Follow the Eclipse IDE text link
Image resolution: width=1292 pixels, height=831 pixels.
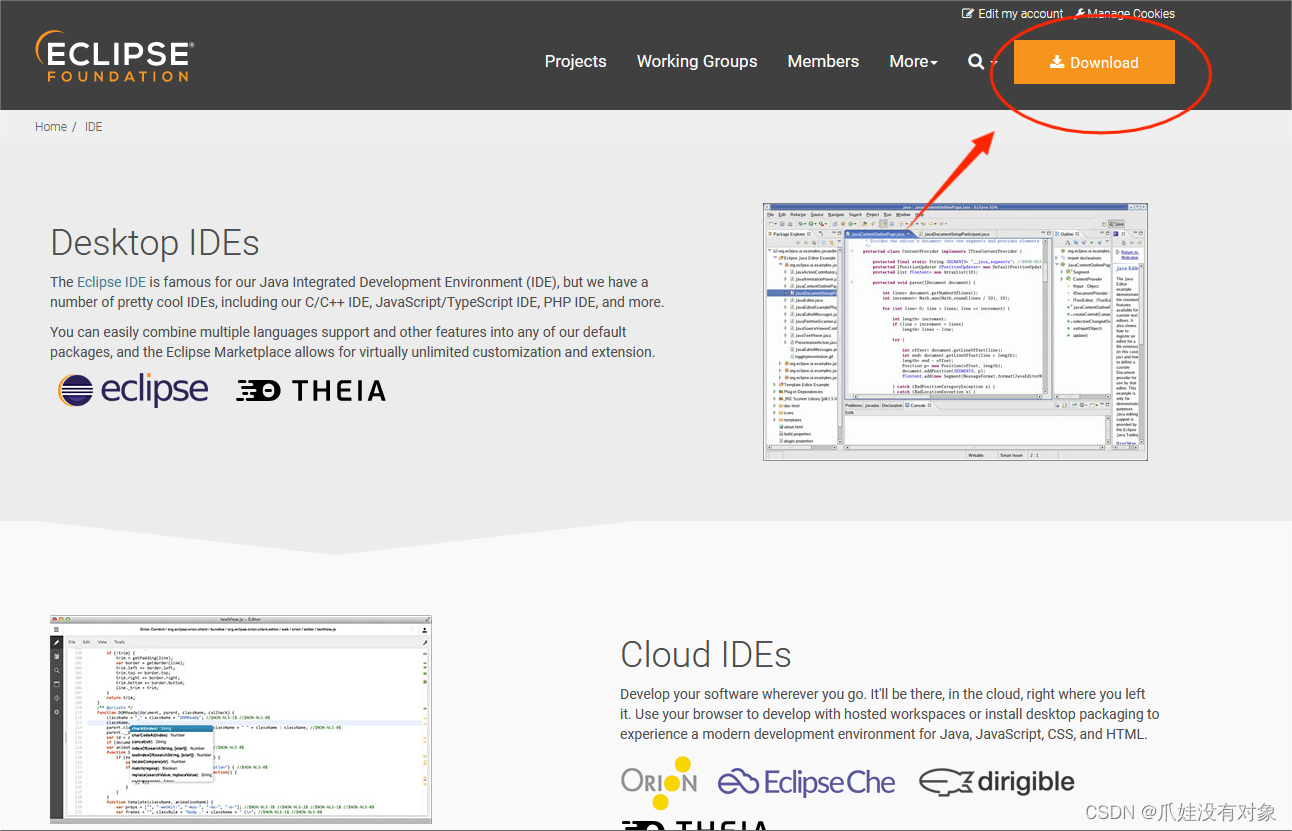point(112,282)
